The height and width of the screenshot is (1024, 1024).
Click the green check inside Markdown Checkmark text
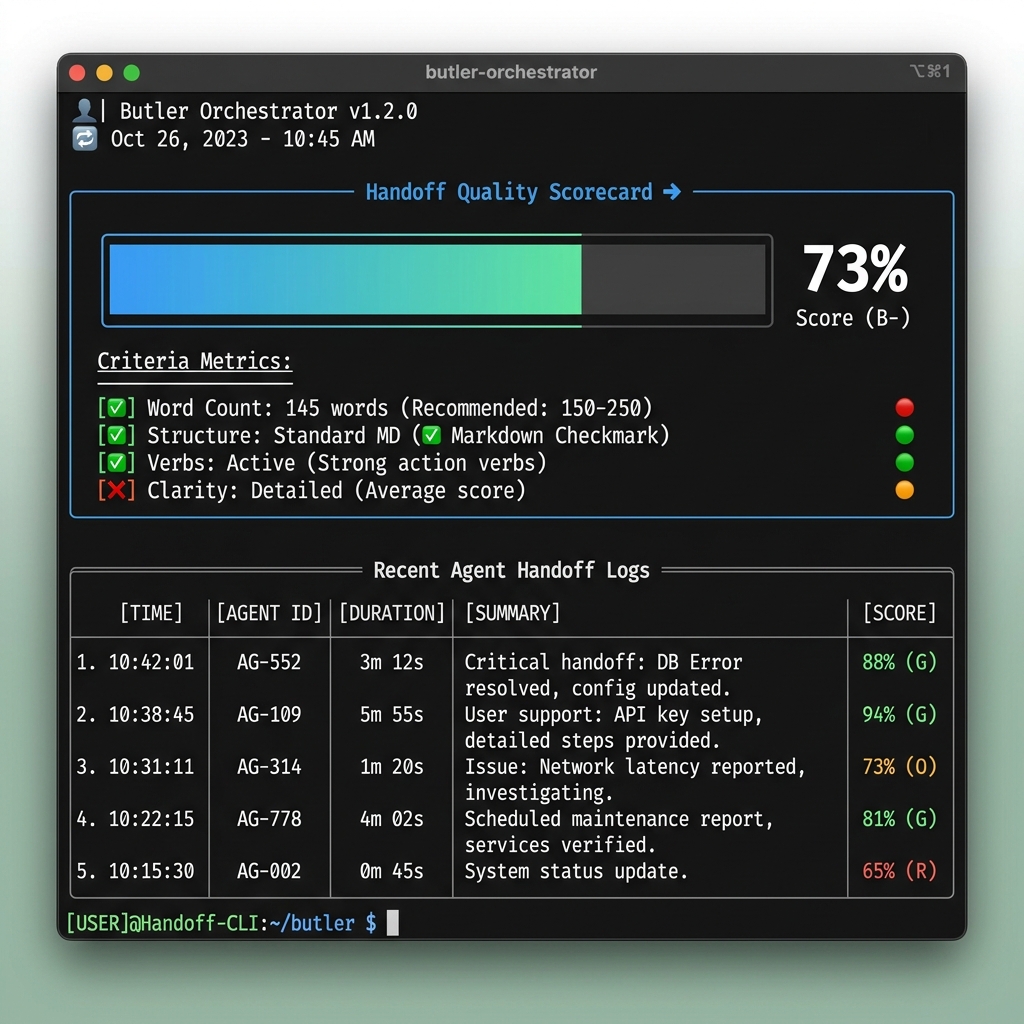[x=431, y=435]
